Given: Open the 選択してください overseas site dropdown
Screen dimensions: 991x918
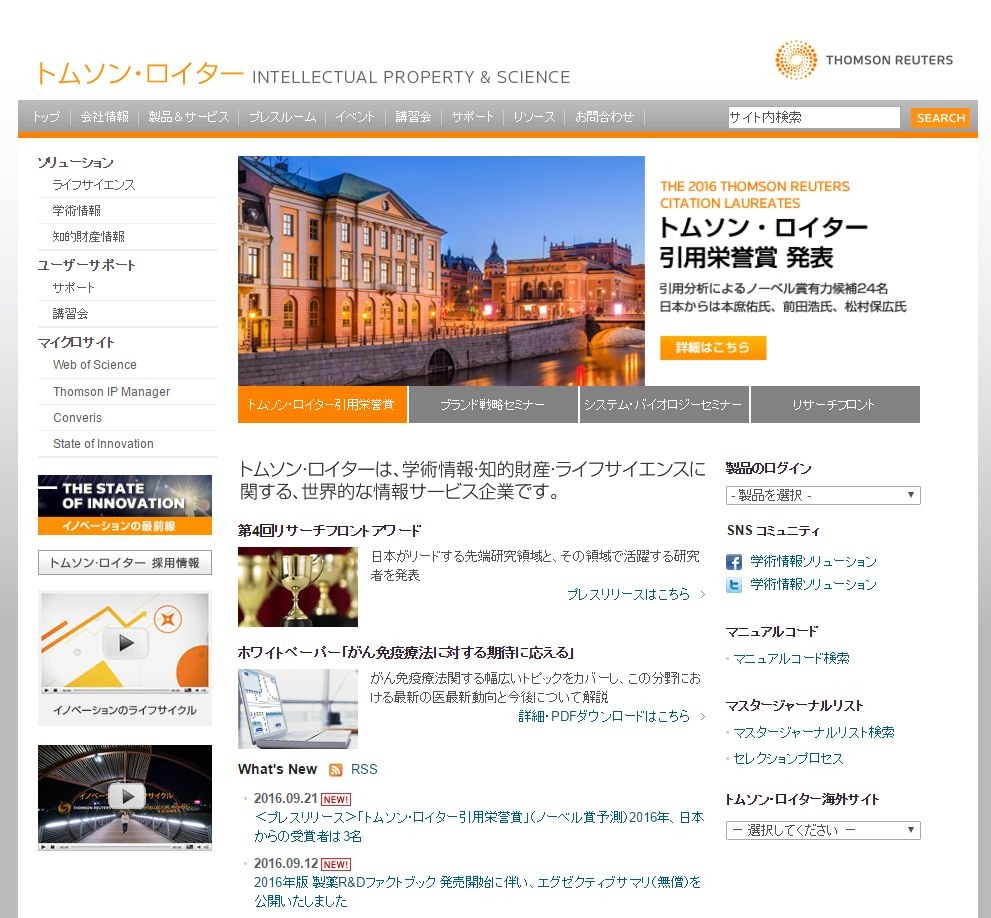Looking at the screenshot, I should pyautogui.click(x=823, y=830).
